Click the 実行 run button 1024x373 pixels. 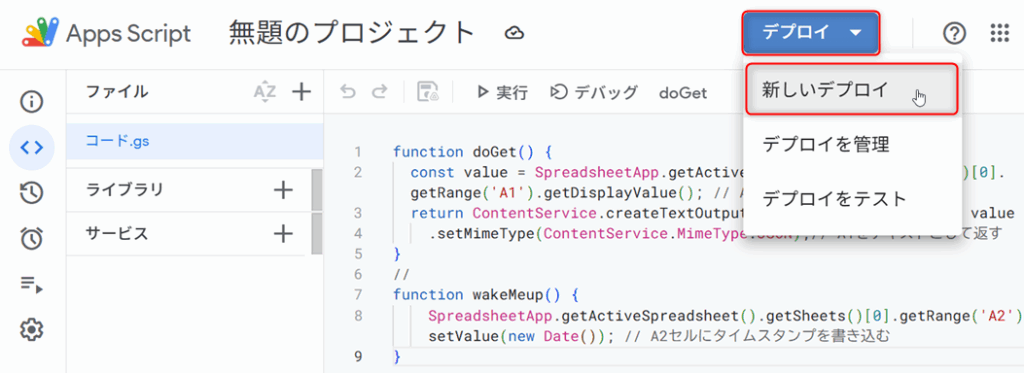502,93
